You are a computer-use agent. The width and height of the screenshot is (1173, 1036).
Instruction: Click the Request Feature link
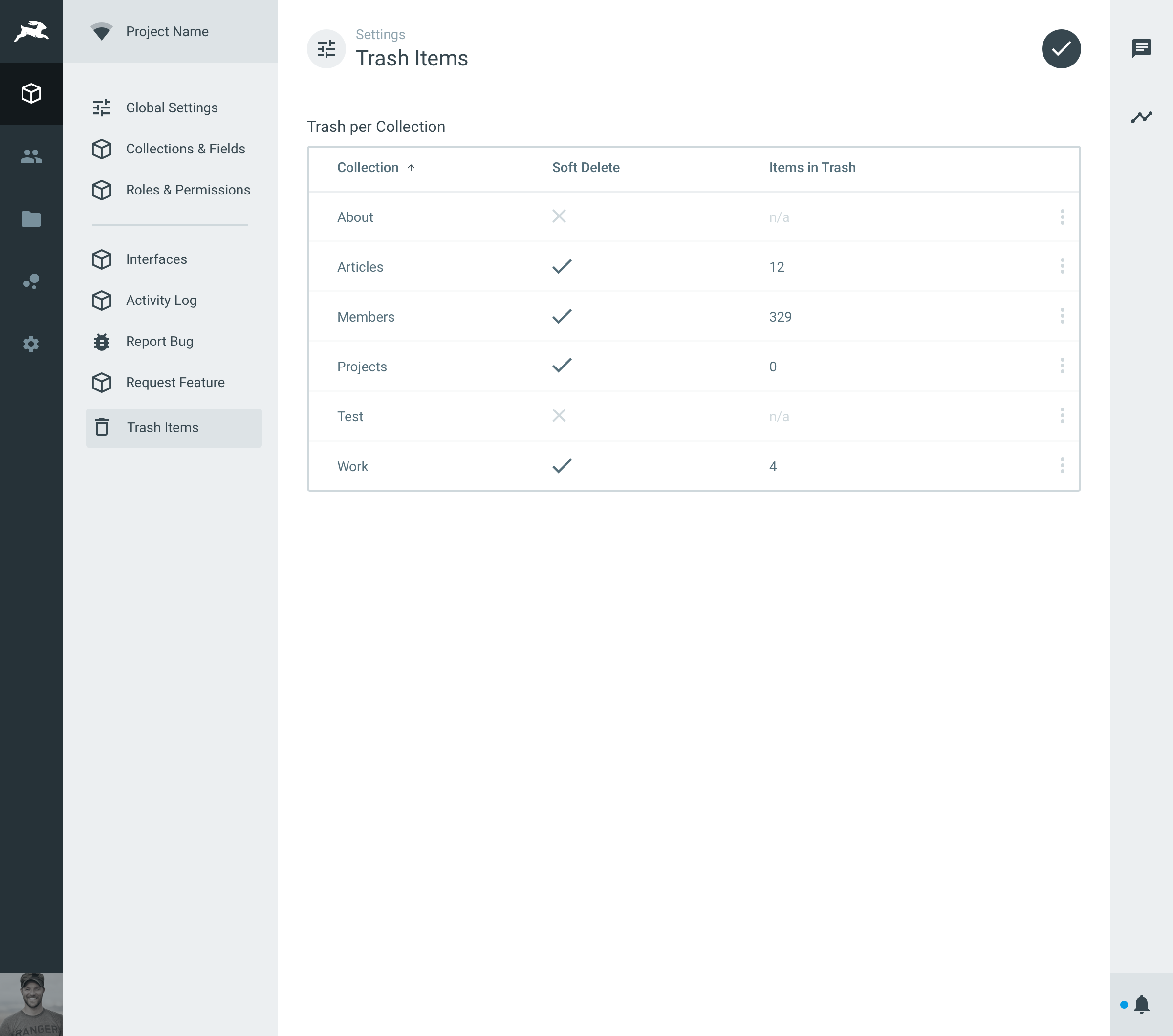(175, 382)
